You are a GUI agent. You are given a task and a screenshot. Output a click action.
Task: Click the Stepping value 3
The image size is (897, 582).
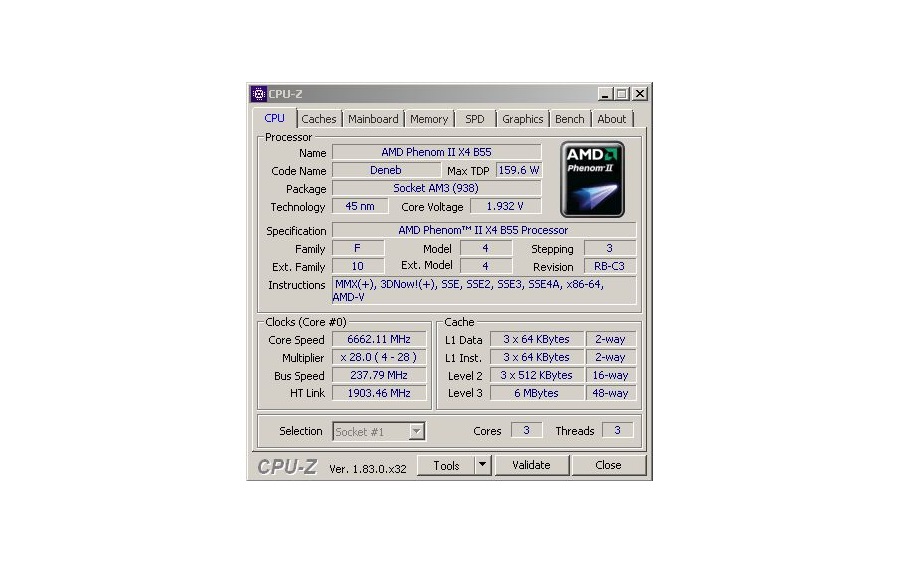(x=609, y=248)
